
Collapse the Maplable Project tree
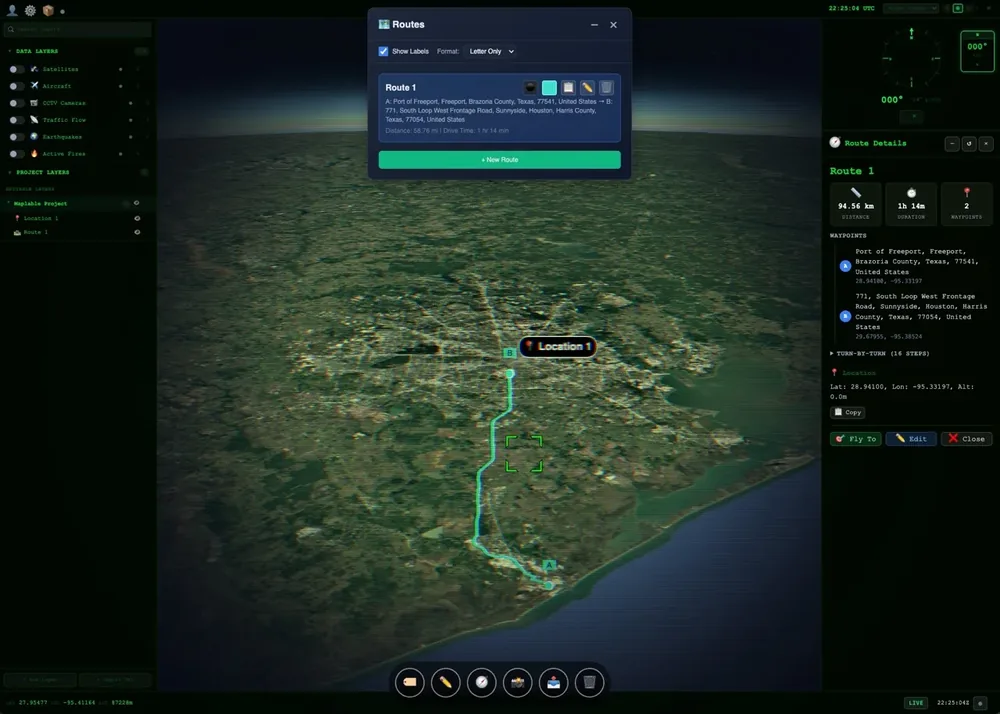(x=8, y=203)
